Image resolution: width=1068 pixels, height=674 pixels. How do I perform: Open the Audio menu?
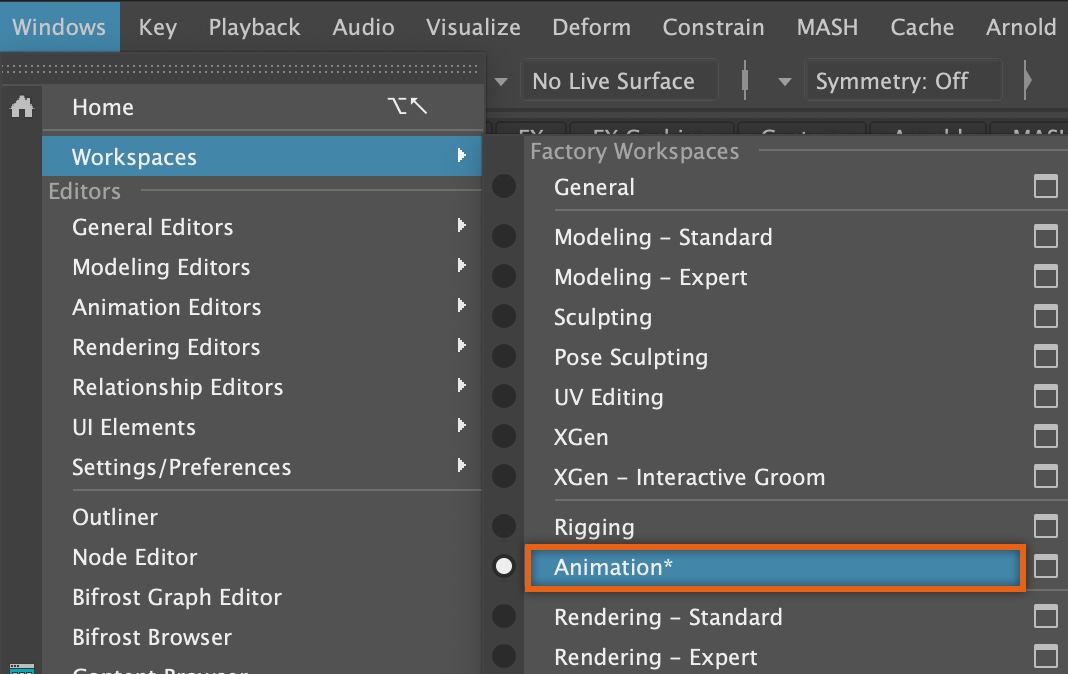tap(363, 27)
